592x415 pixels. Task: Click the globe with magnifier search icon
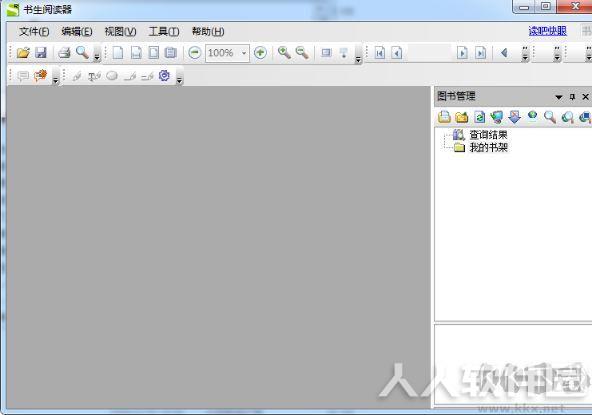tap(567, 117)
